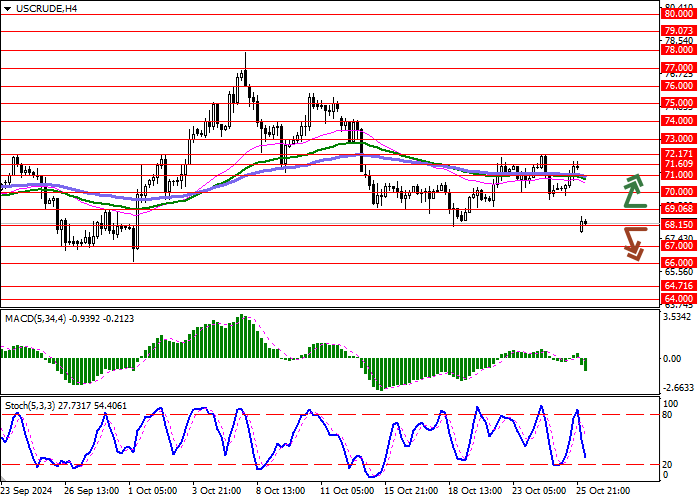Click the 3 Oct 21:00 time label
This screenshot has height=500, width=700.
tap(218, 491)
